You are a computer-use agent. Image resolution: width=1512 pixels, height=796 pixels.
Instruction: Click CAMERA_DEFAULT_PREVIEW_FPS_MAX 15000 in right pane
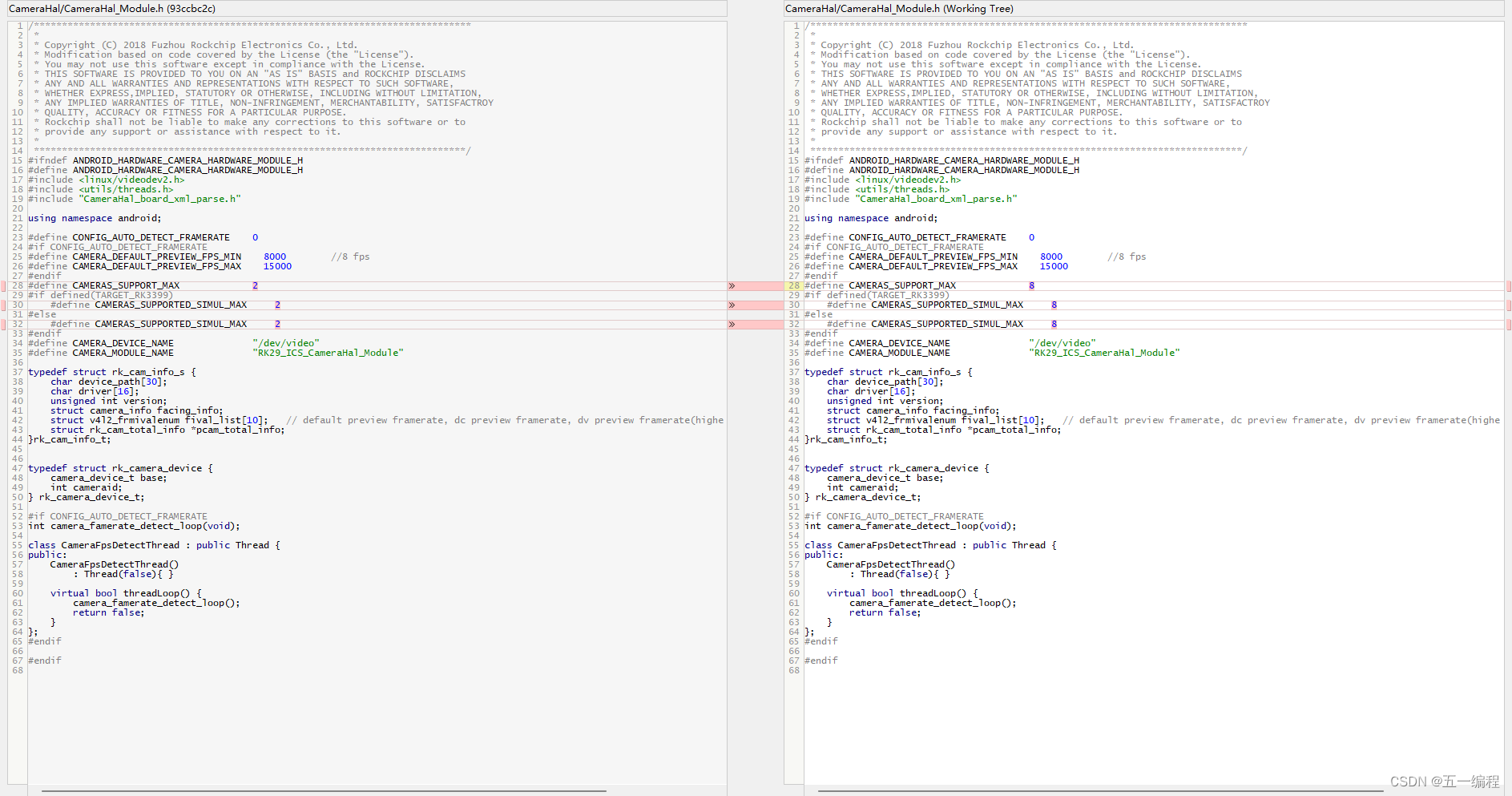coord(937,267)
